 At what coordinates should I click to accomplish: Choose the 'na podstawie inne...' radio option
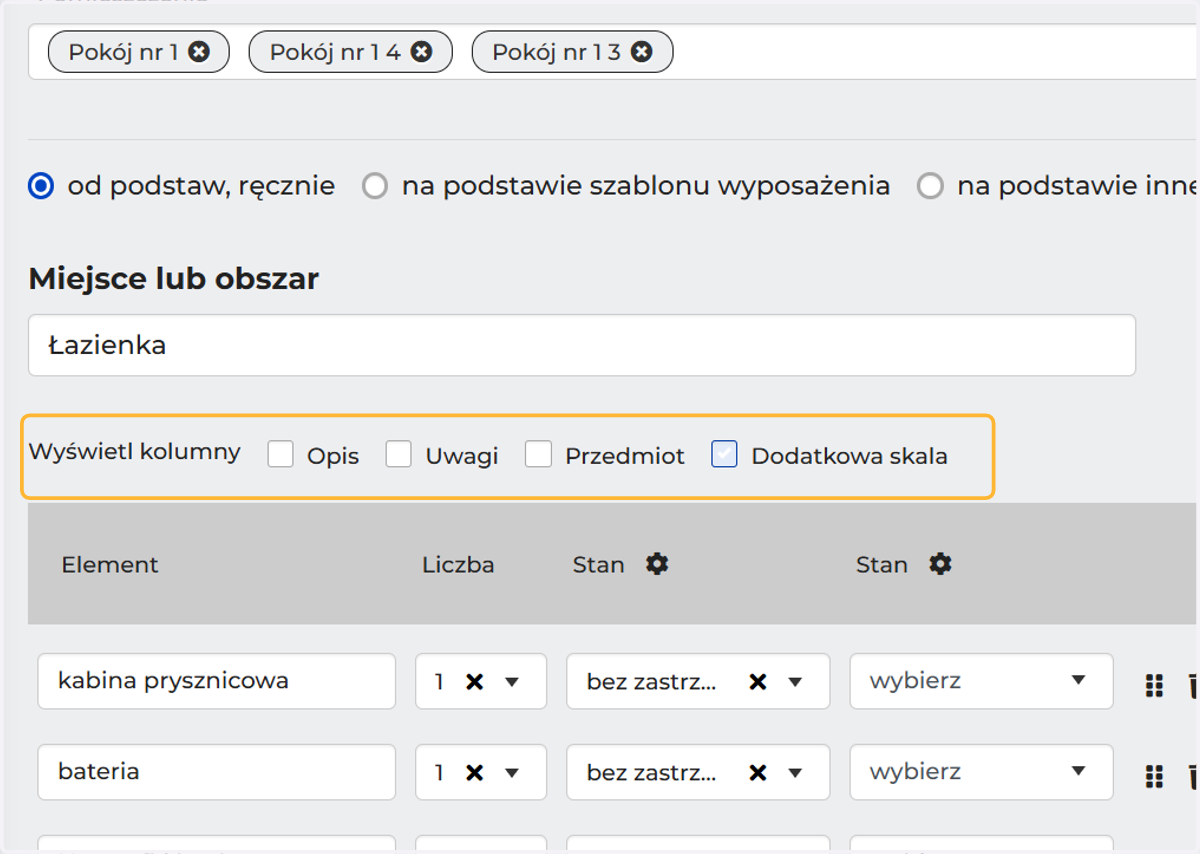coord(930,186)
